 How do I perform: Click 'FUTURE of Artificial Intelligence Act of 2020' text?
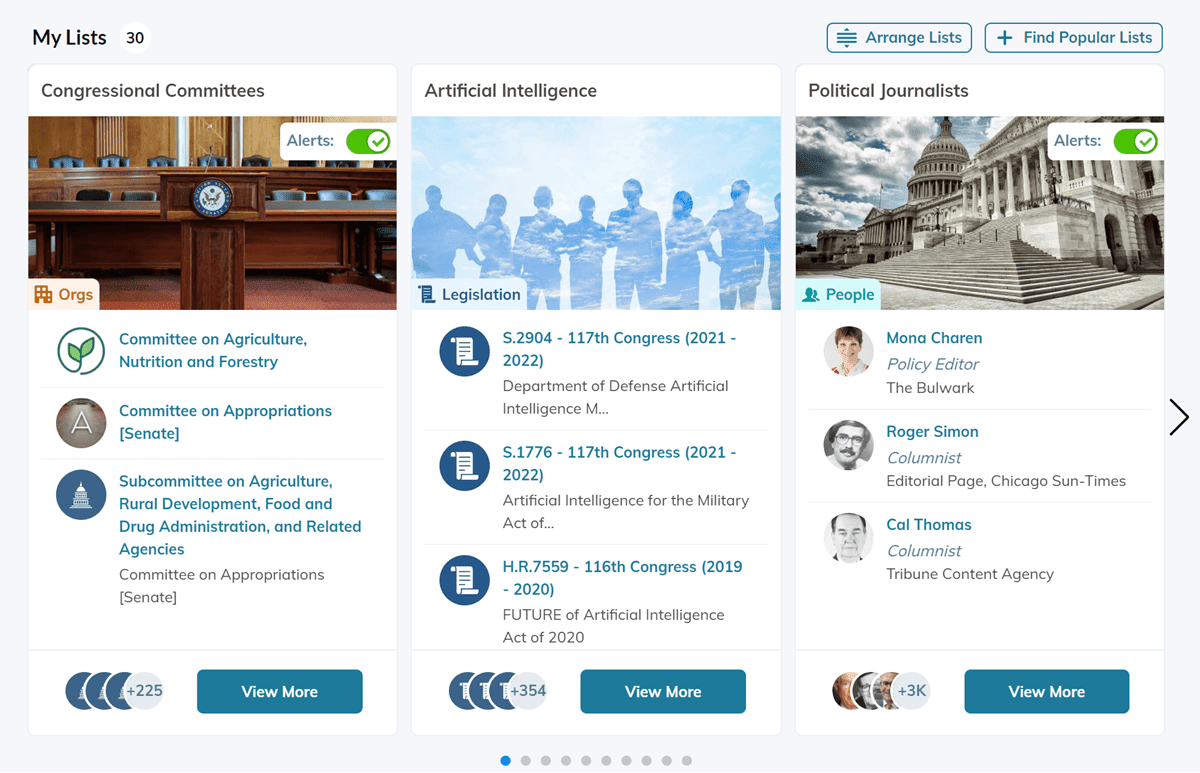(613, 626)
